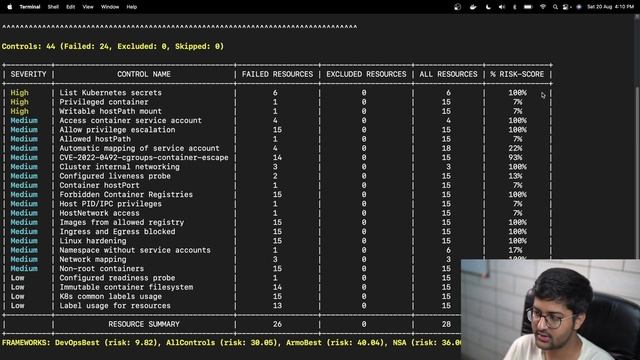Open the View menu

pos(88,7)
